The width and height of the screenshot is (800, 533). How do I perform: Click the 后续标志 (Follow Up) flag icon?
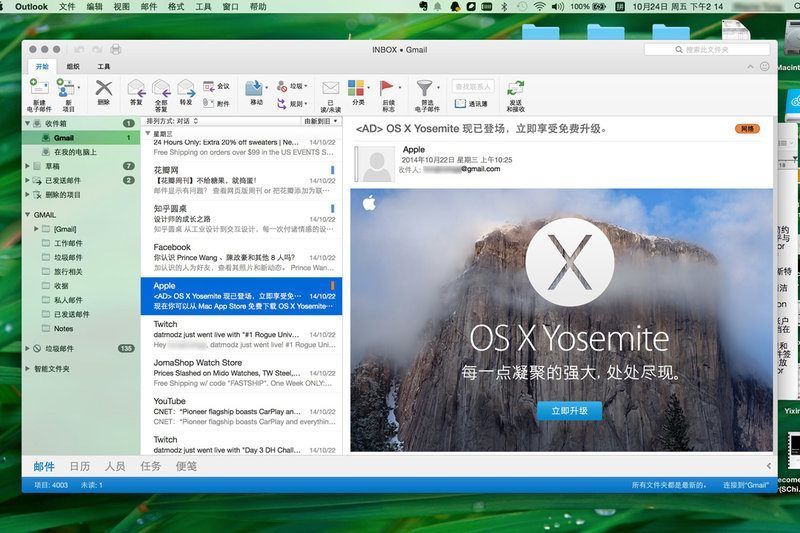click(x=387, y=89)
